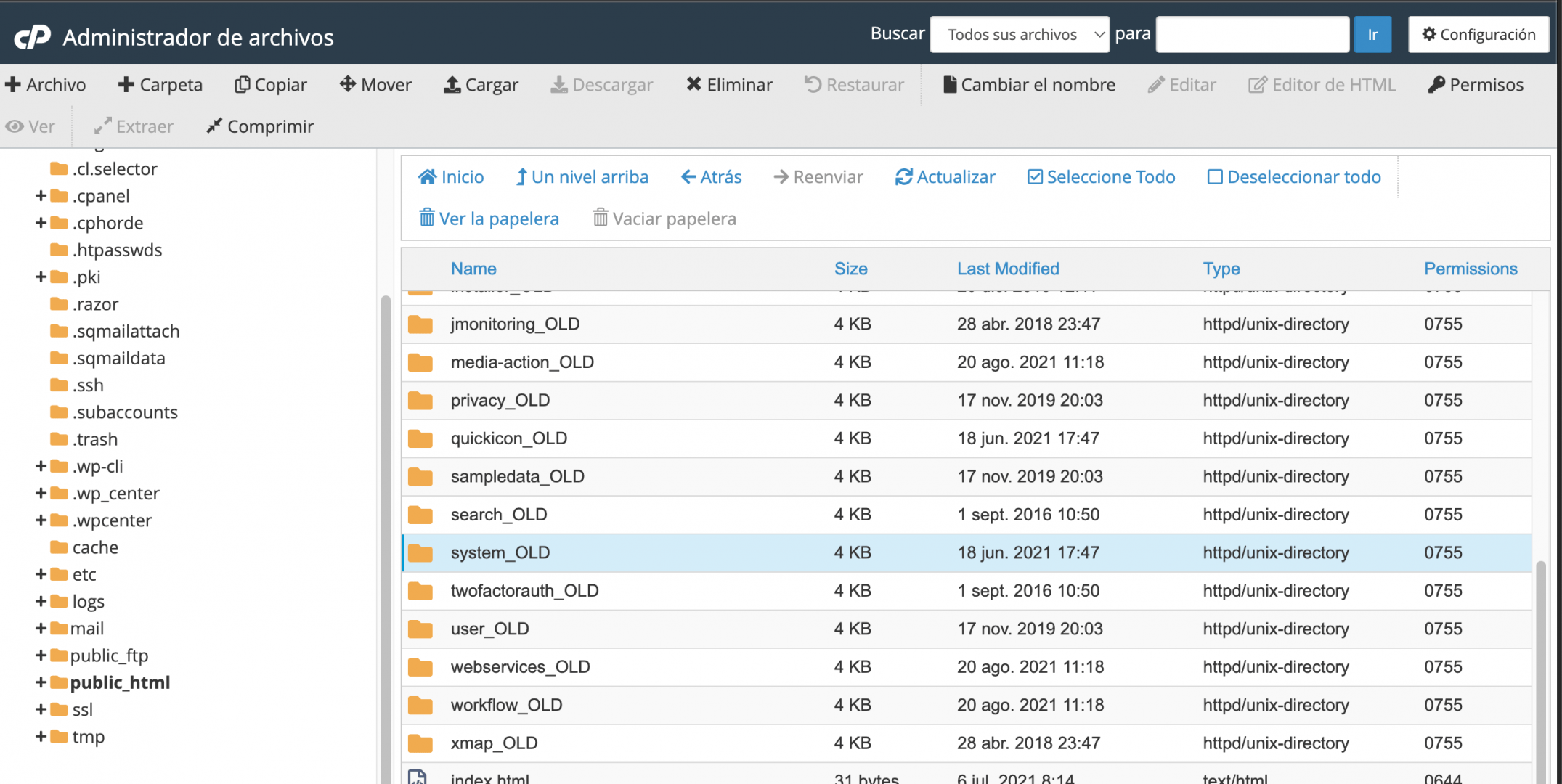Expand the .wpcenter tree folder

(41, 520)
